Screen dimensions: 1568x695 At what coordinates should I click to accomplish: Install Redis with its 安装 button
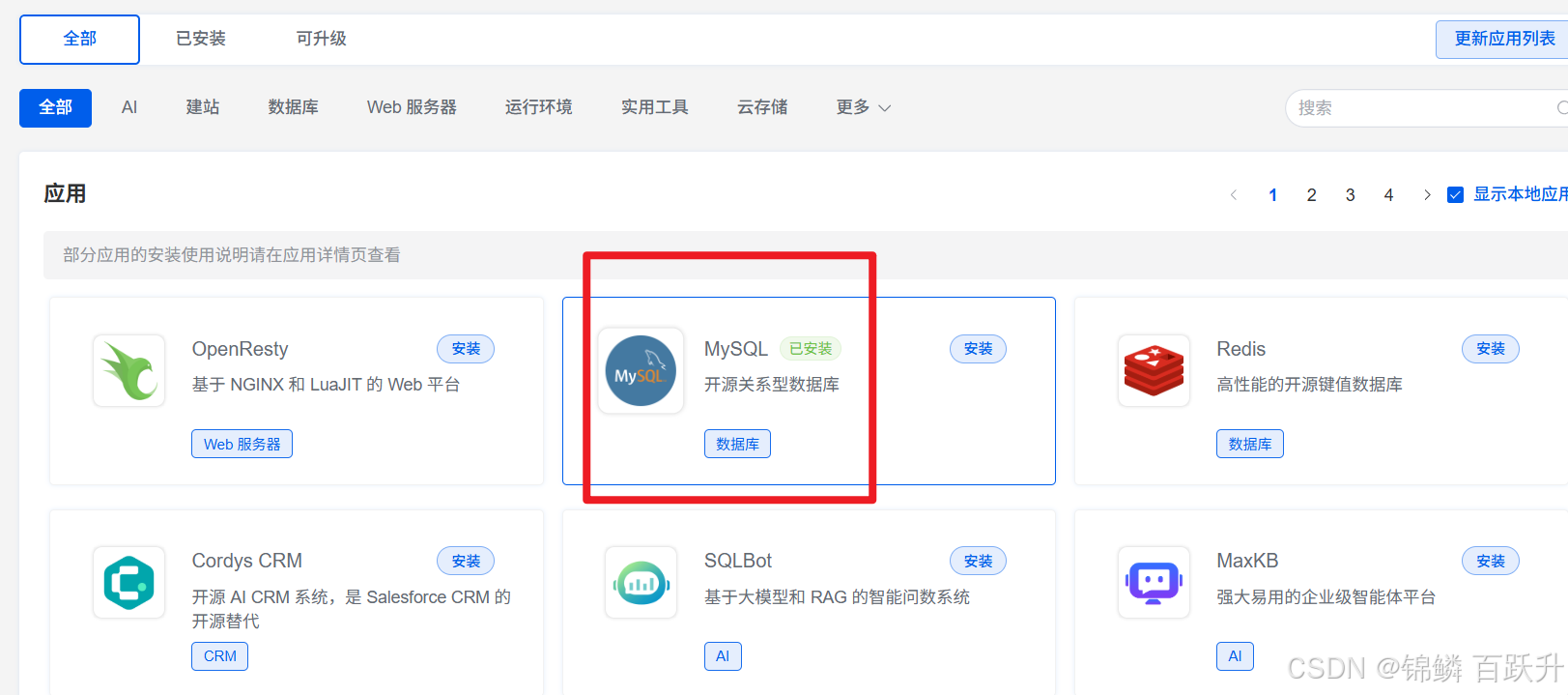tap(1491, 349)
